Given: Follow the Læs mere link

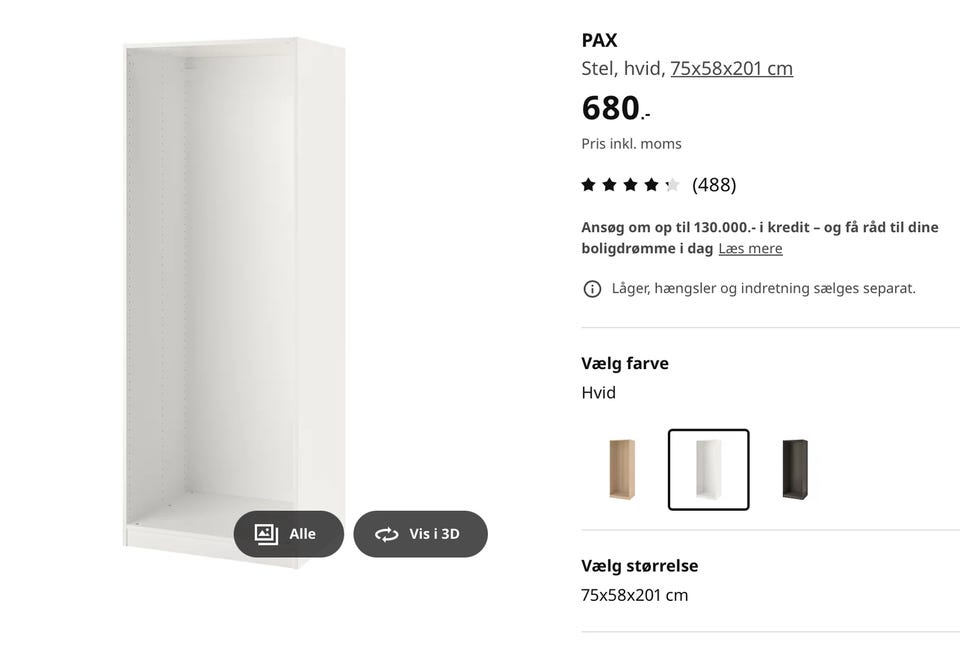Looking at the screenshot, I should pos(750,249).
